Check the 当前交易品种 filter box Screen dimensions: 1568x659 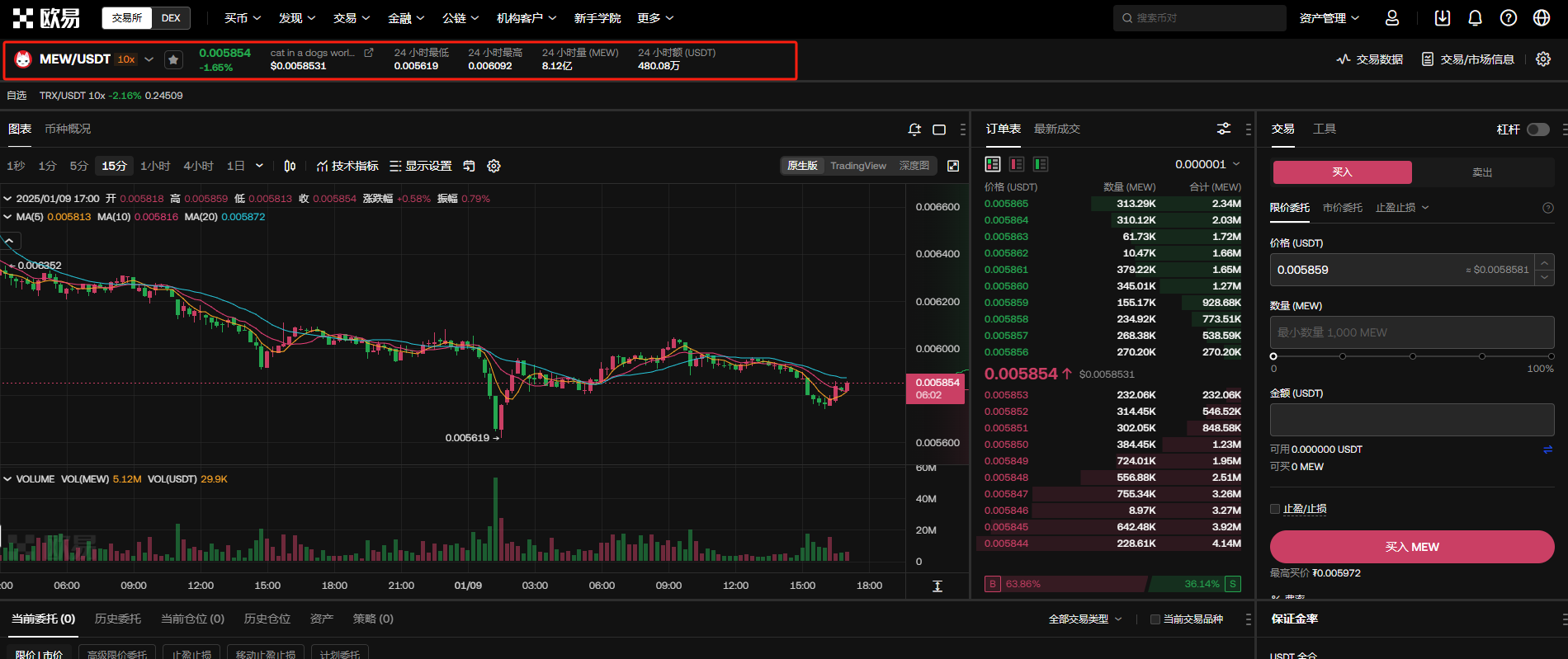(1155, 619)
